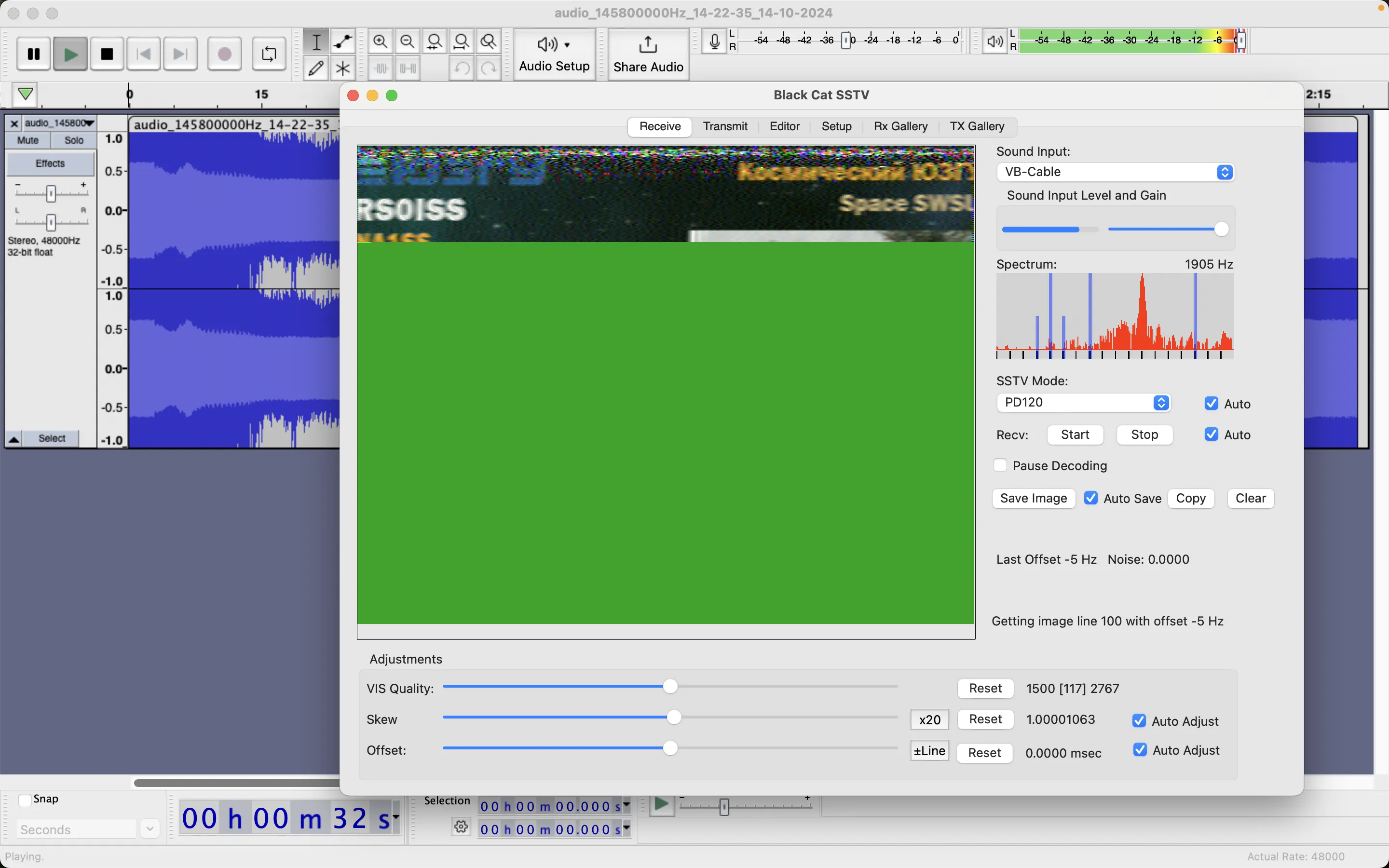Click the Save Image button
The height and width of the screenshot is (868, 1389).
click(x=1033, y=498)
